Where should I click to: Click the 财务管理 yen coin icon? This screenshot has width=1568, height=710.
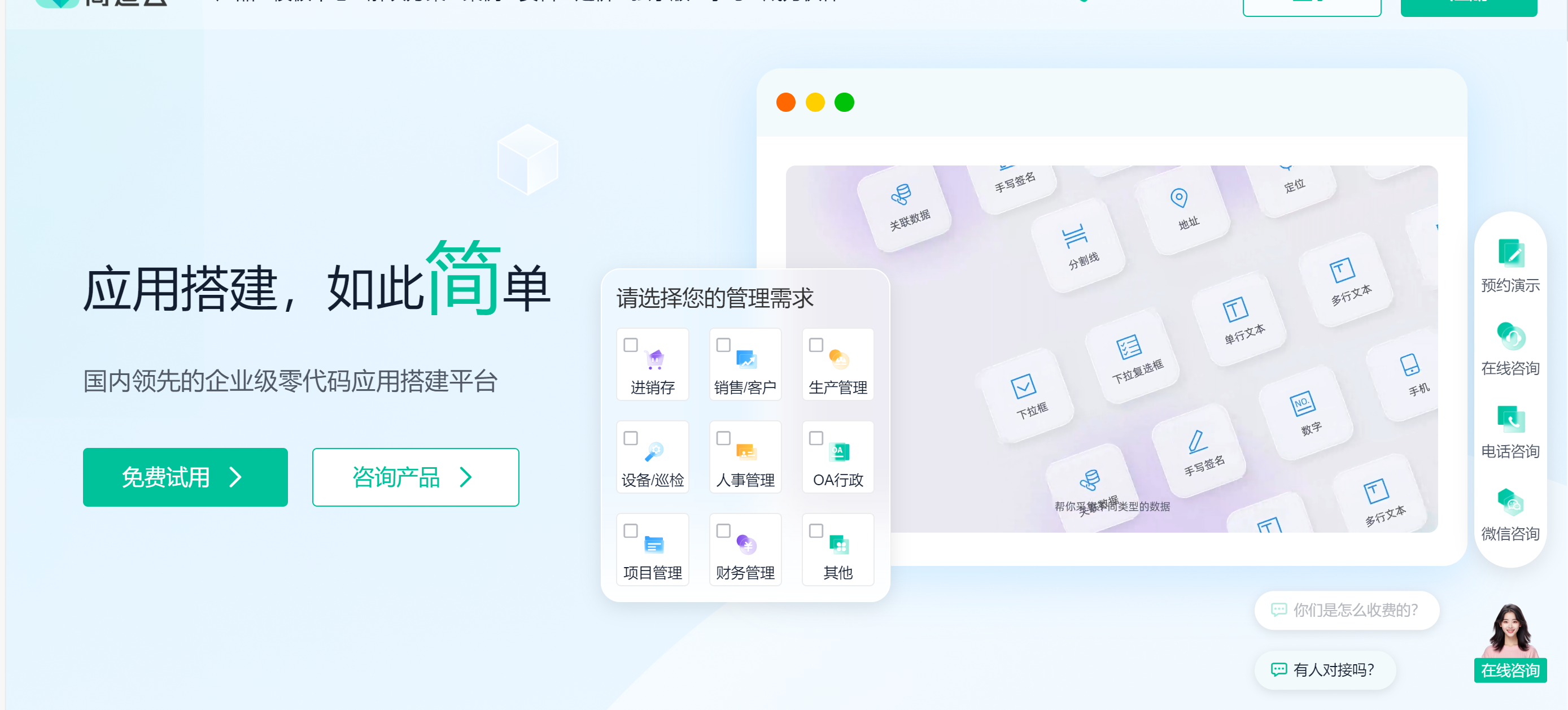(746, 545)
